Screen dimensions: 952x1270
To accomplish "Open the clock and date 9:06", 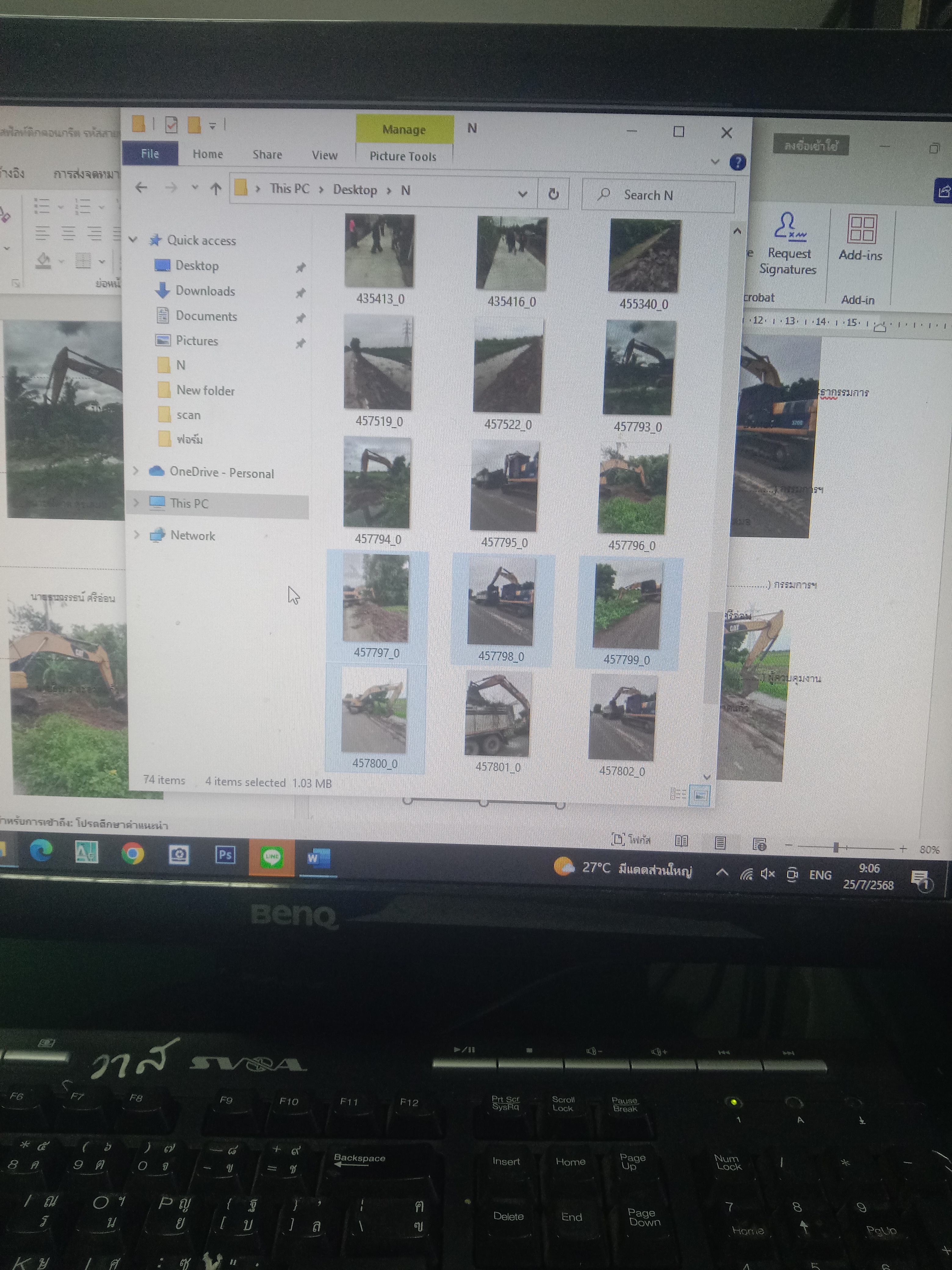I will coord(868,876).
